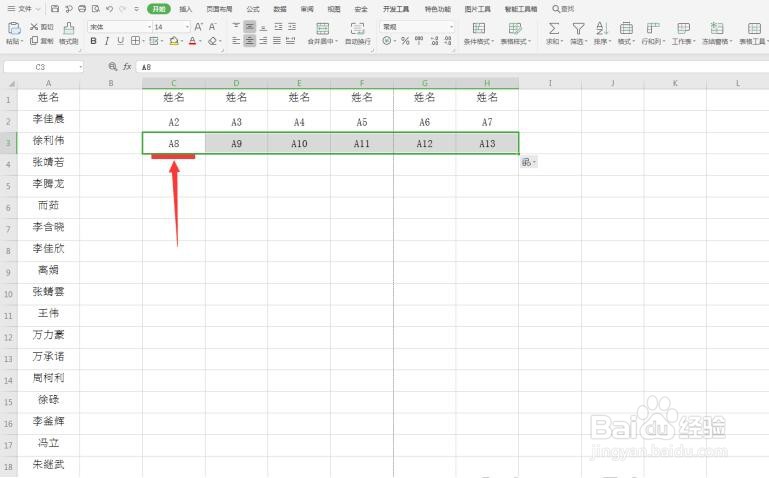This screenshot has width=769, height=478.
Task: Open the number format dropdown (常规)
Action: [451, 27]
